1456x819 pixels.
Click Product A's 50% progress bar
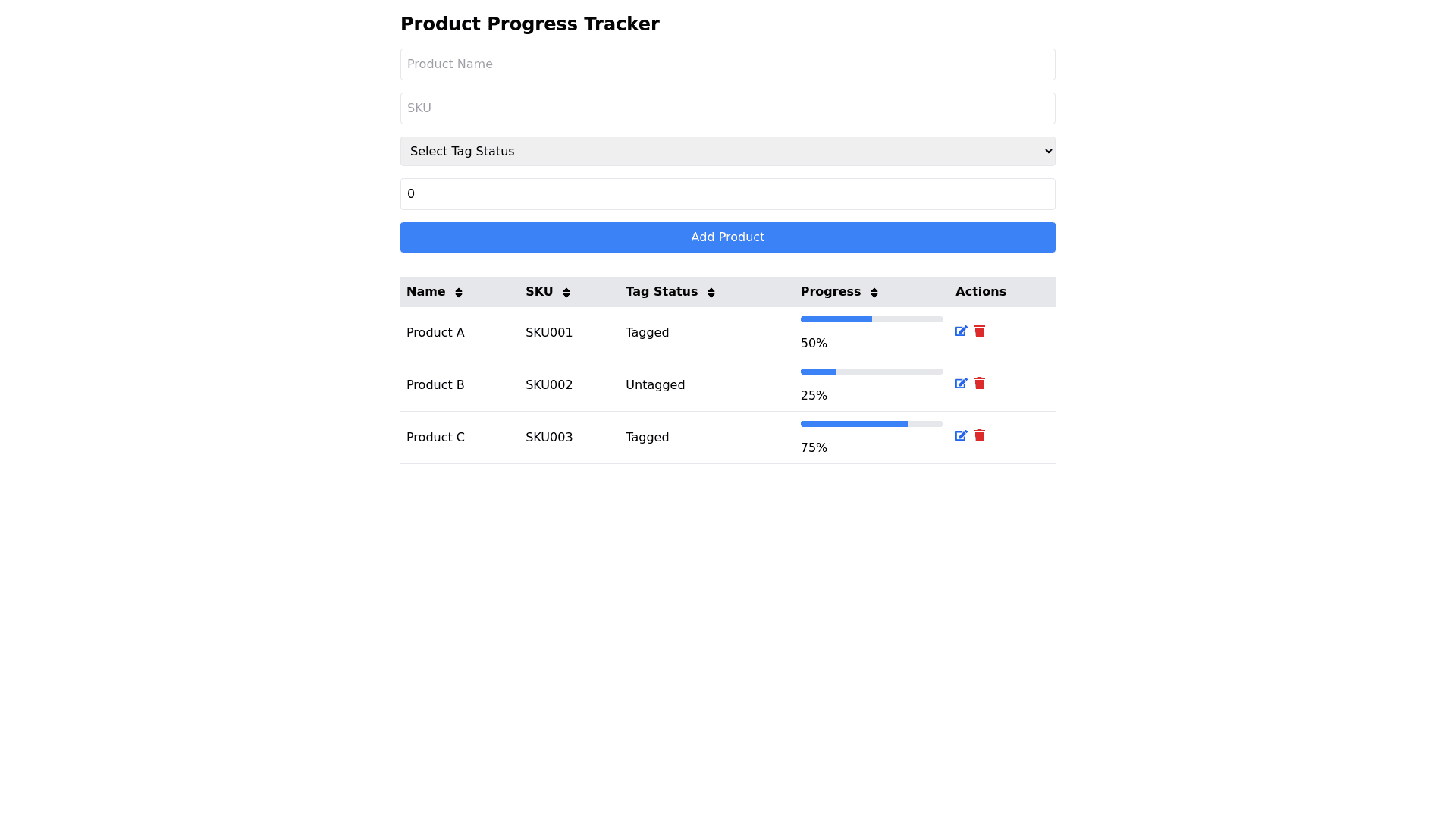point(871,319)
